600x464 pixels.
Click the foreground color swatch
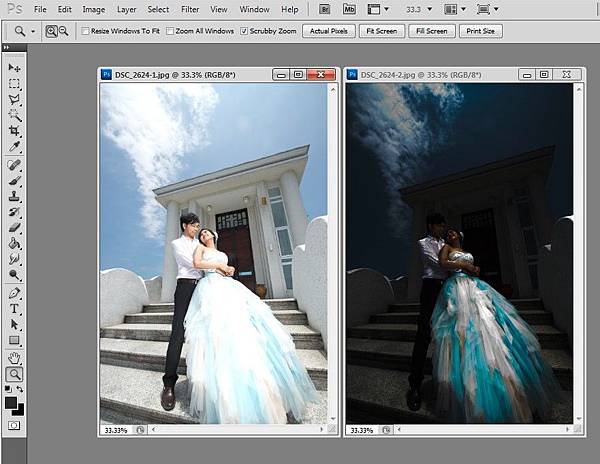click(12, 402)
